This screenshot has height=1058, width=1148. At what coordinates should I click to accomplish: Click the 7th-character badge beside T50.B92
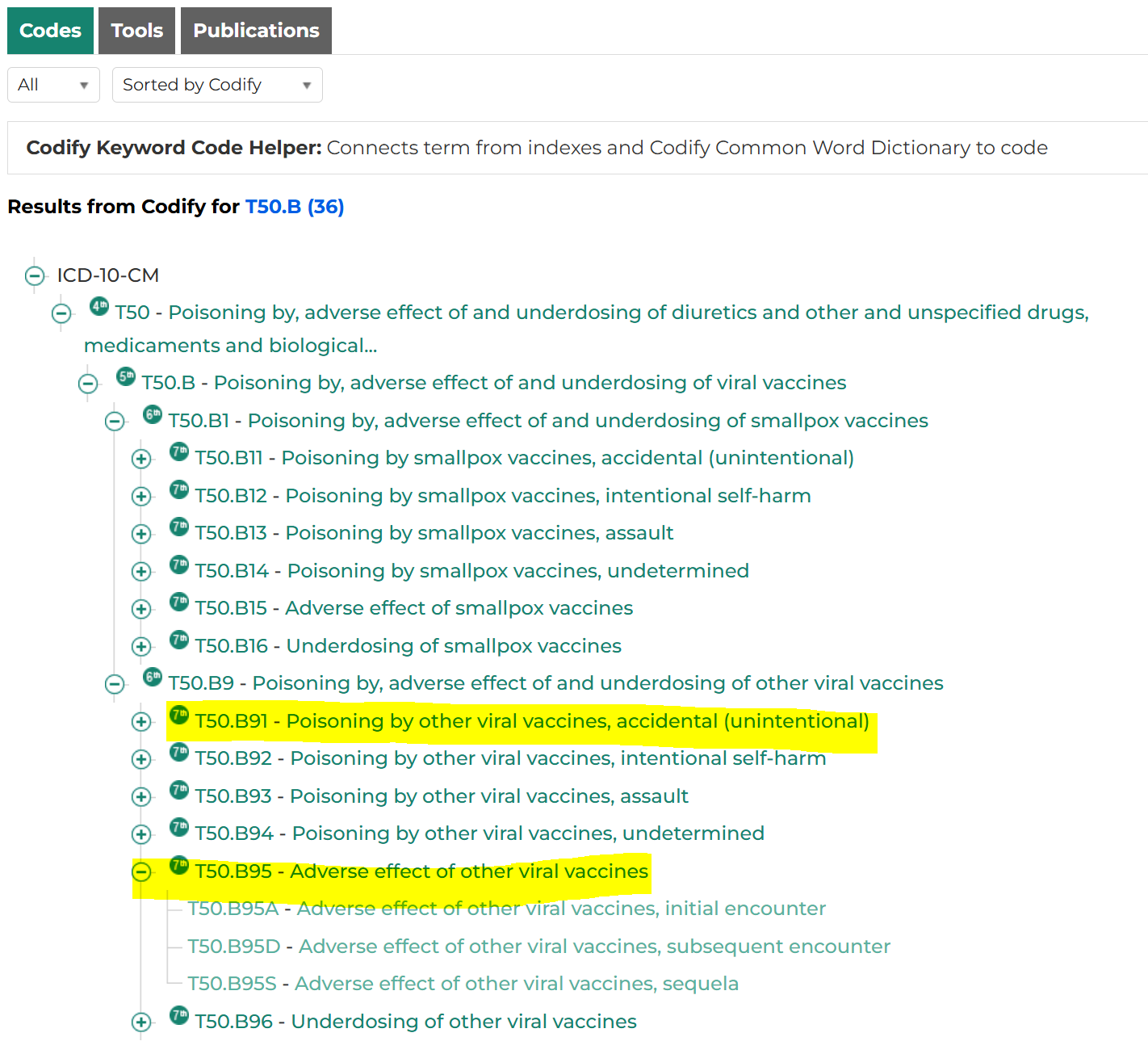click(x=179, y=751)
